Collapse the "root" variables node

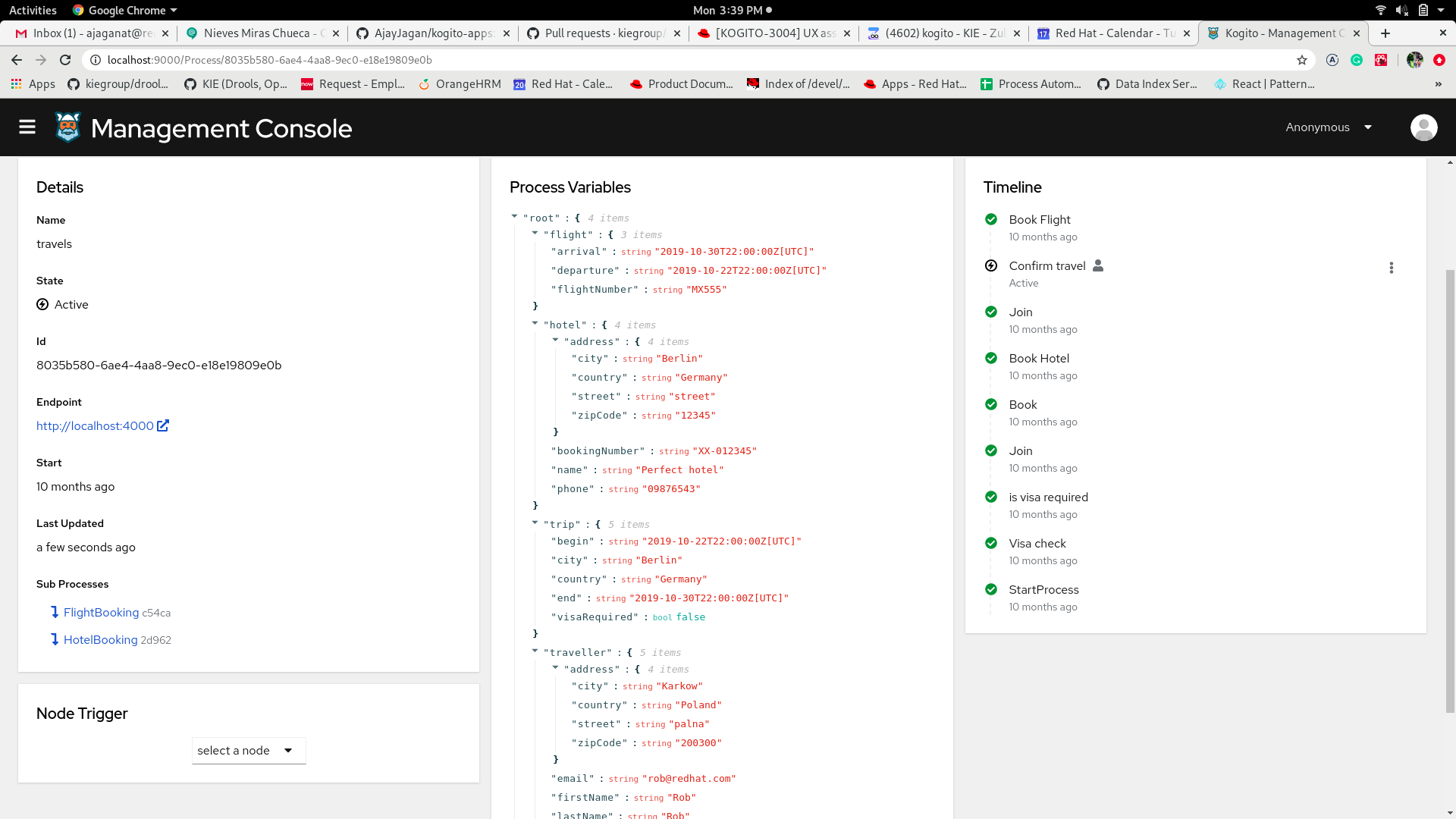(x=514, y=217)
